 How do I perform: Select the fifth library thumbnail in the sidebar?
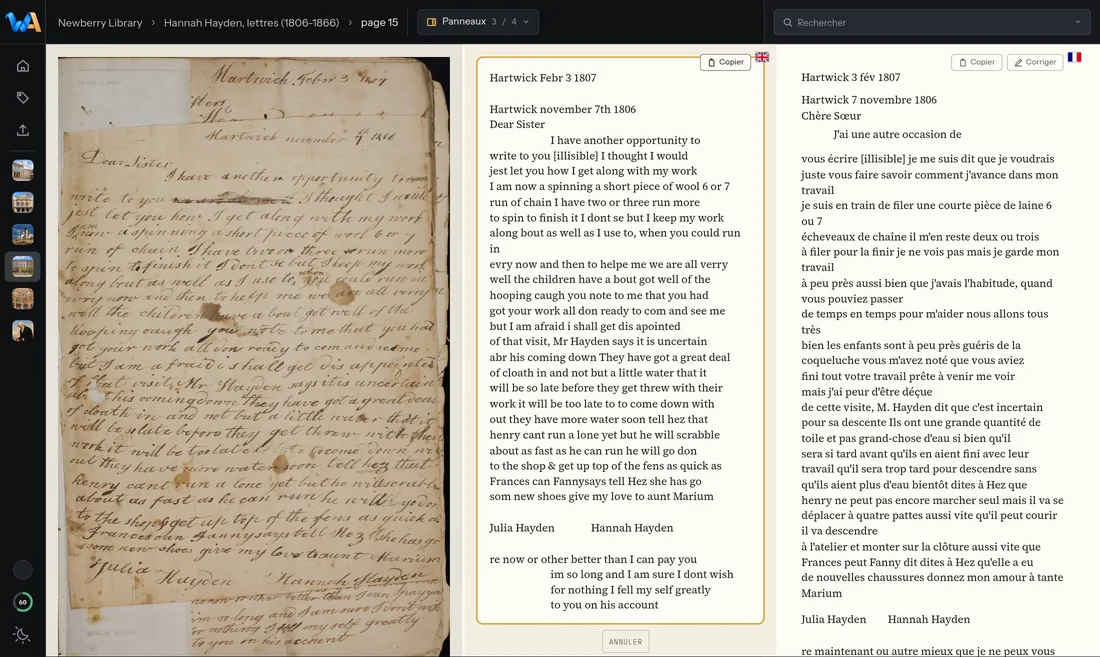coord(22,299)
